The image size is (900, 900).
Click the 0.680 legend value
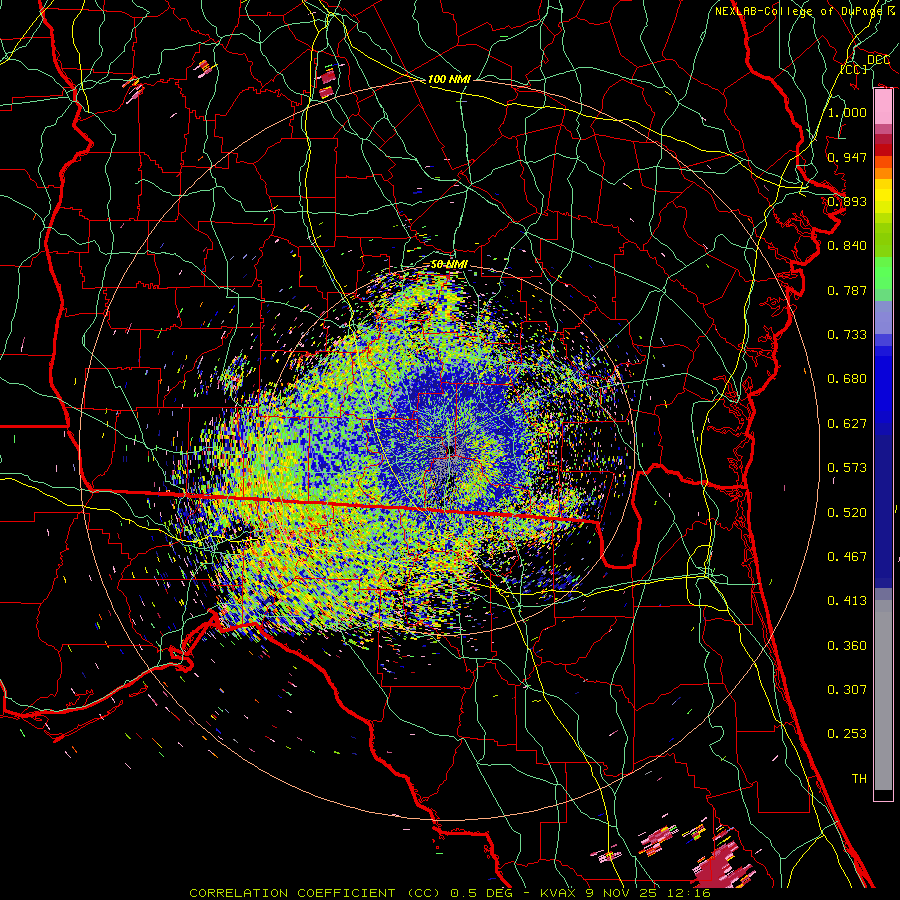tap(847, 379)
